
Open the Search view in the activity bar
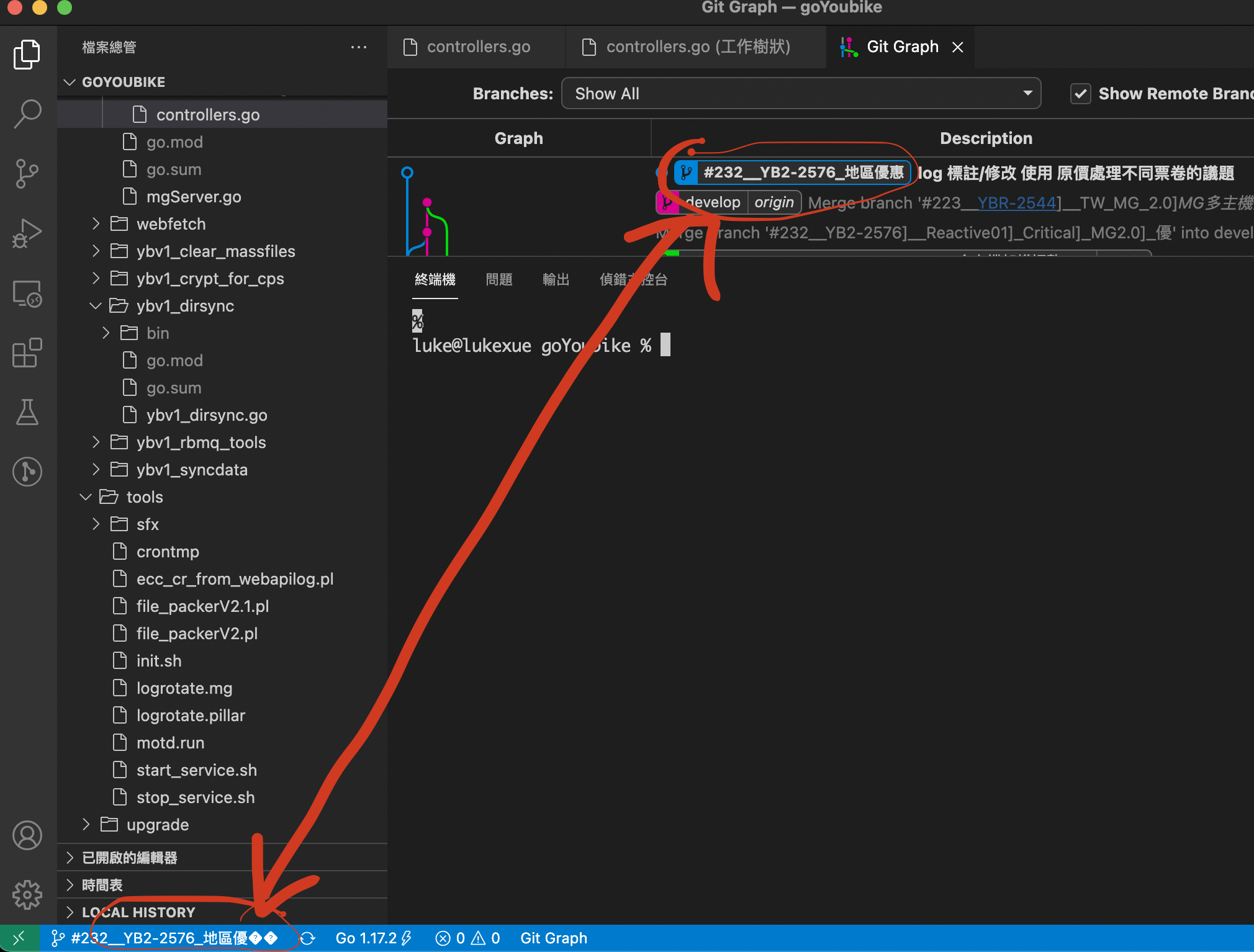click(27, 114)
